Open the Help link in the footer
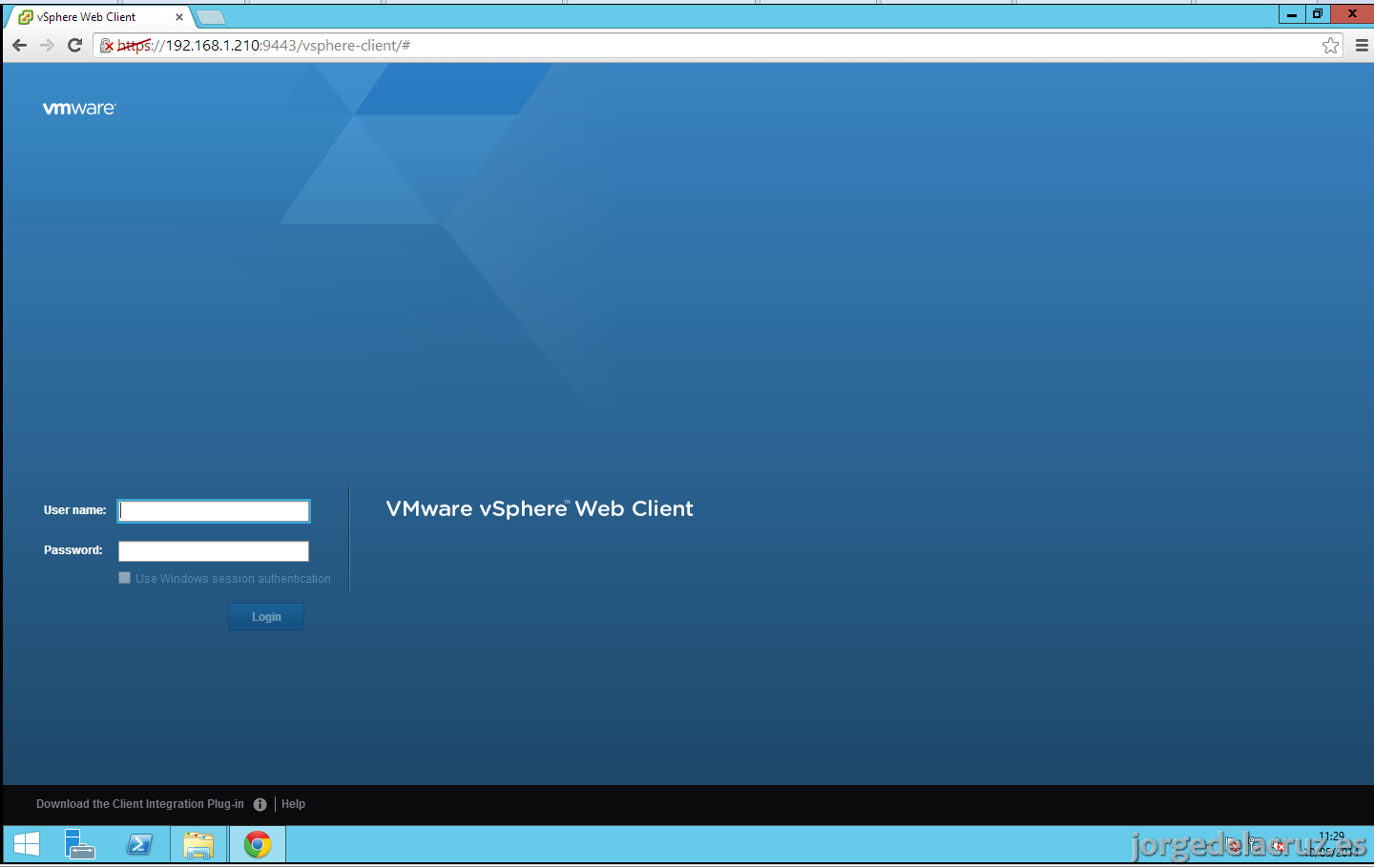1374x868 pixels. [293, 804]
